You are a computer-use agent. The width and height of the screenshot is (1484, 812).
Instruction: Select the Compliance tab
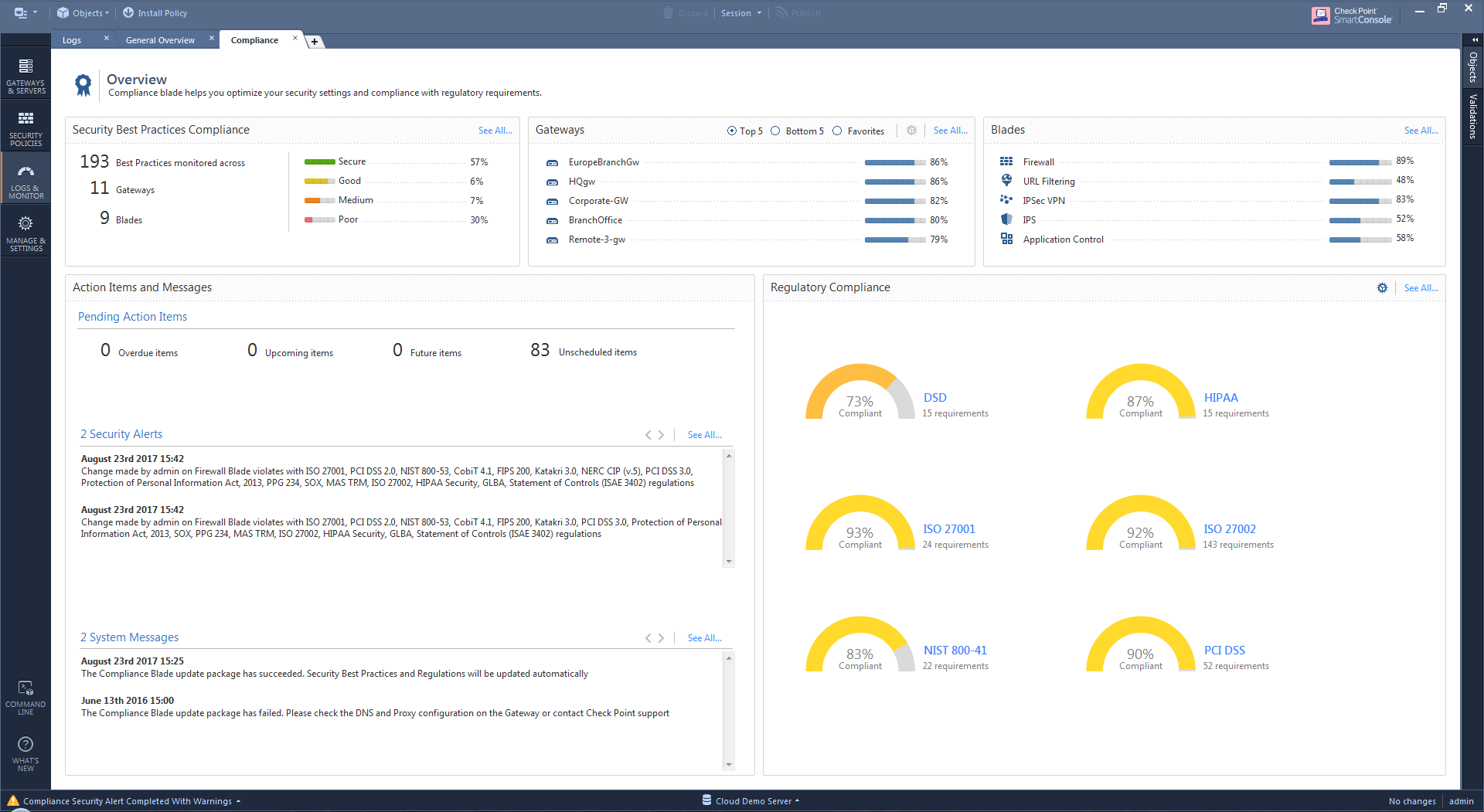[254, 40]
